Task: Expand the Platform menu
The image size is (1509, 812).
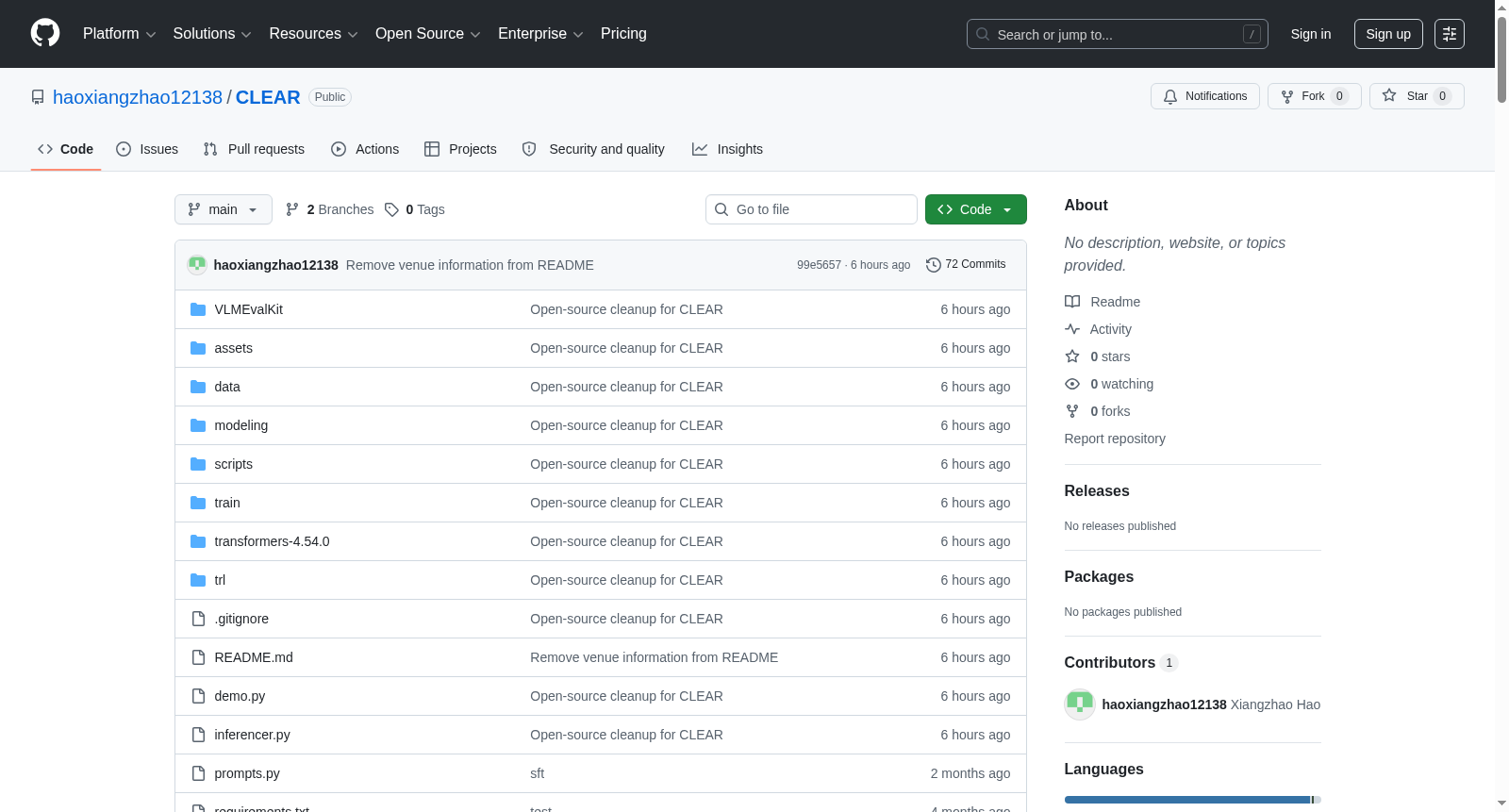Action: [x=120, y=34]
